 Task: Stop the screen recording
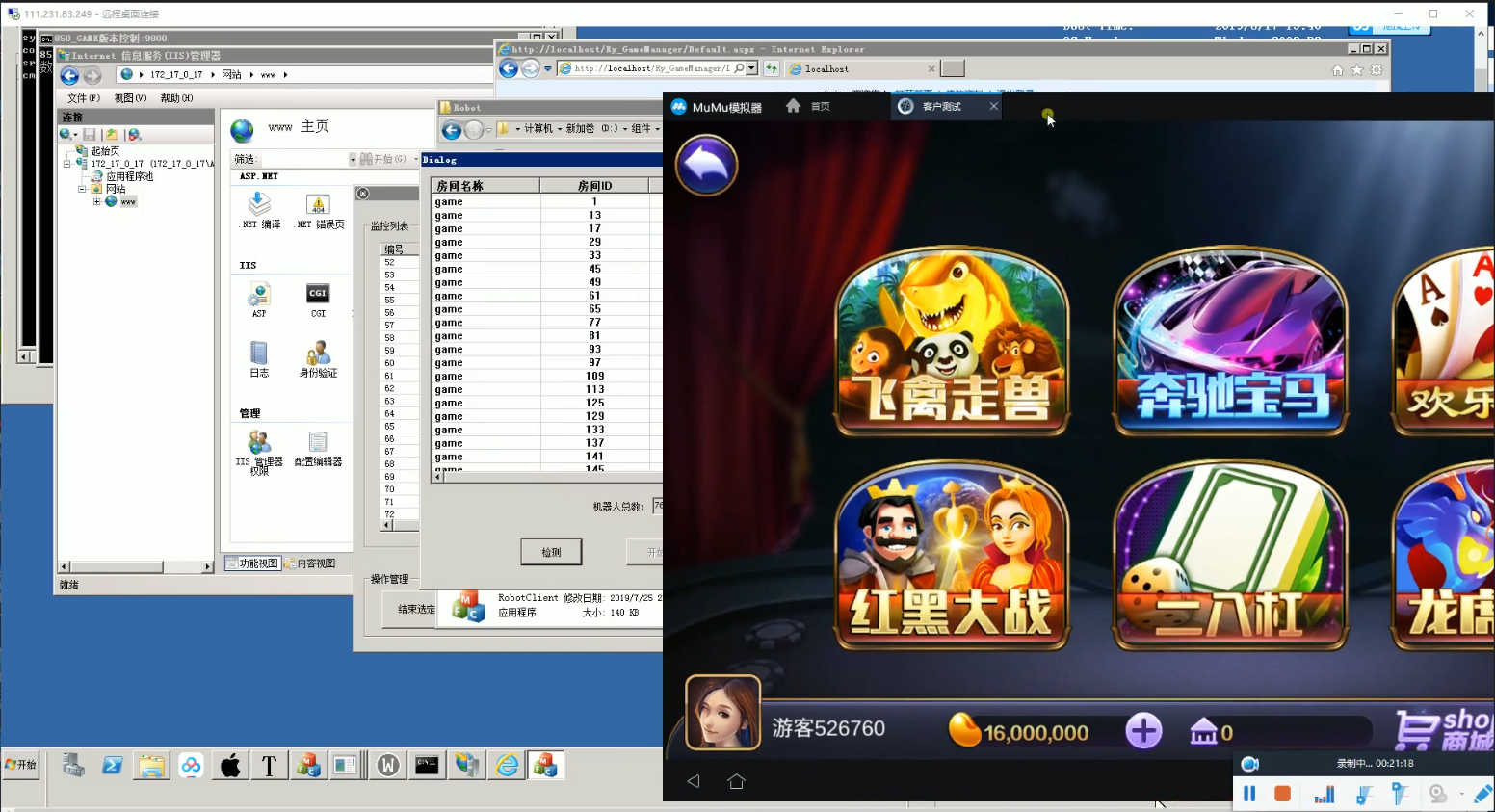tap(1282, 794)
